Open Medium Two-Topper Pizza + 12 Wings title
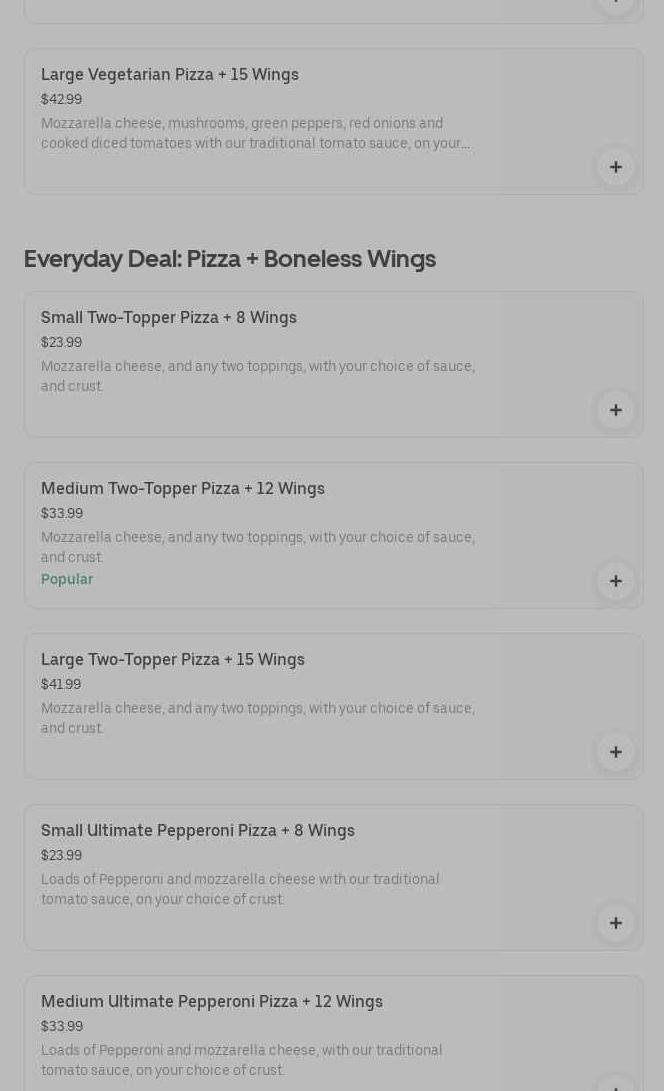The width and height of the screenshot is (664, 1091). (x=183, y=489)
